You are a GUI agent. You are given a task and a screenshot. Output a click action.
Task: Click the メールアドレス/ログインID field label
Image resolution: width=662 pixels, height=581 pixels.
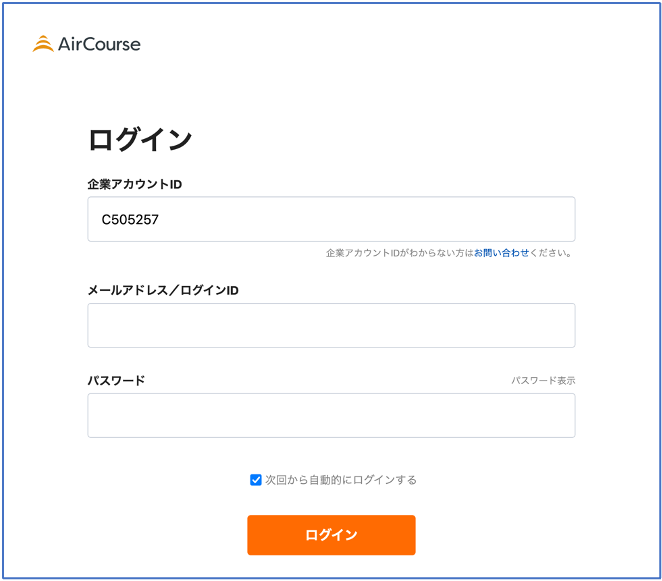click(x=163, y=290)
